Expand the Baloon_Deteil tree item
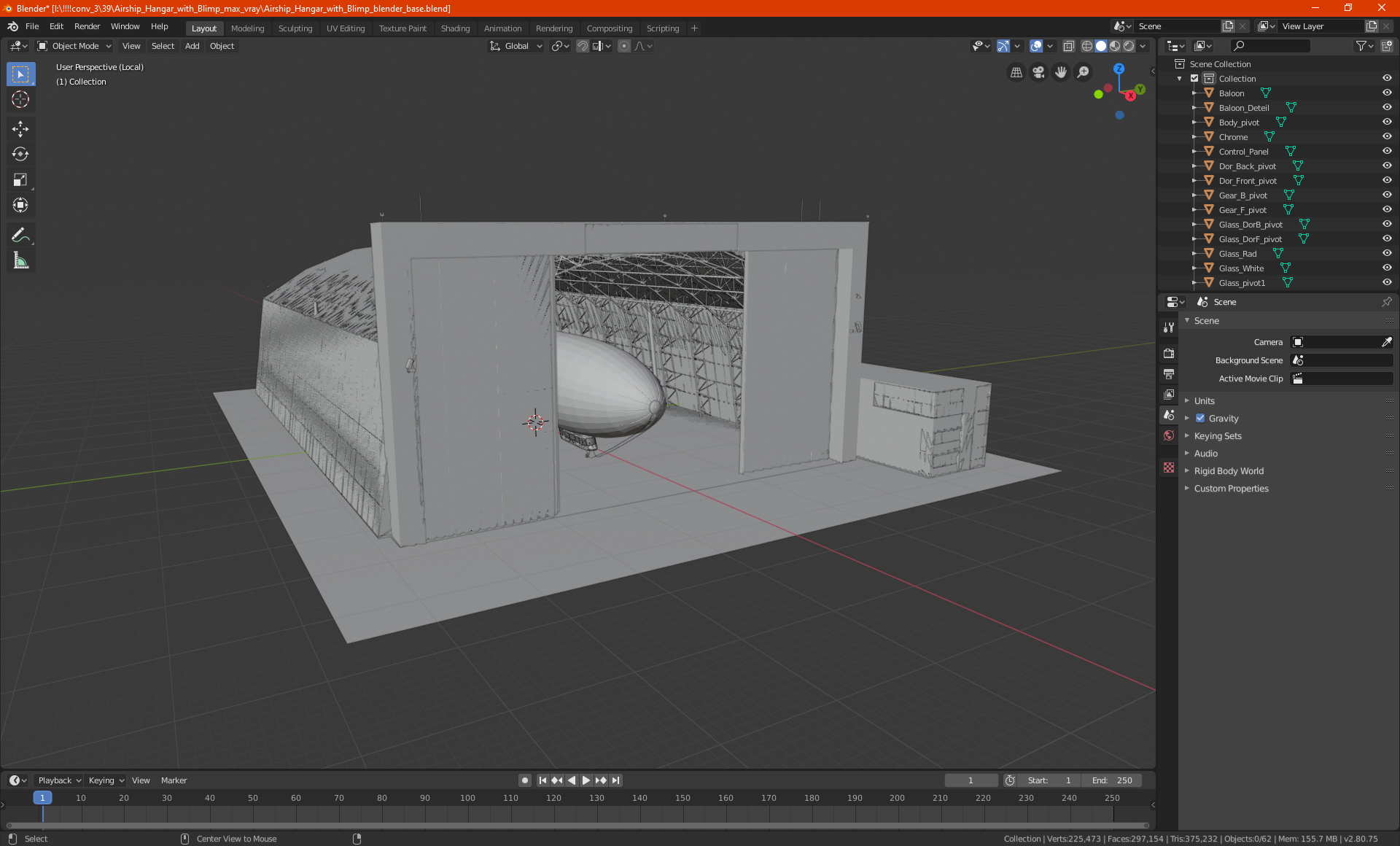This screenshot has height=846, width=1400. [x=1194, y=108]
